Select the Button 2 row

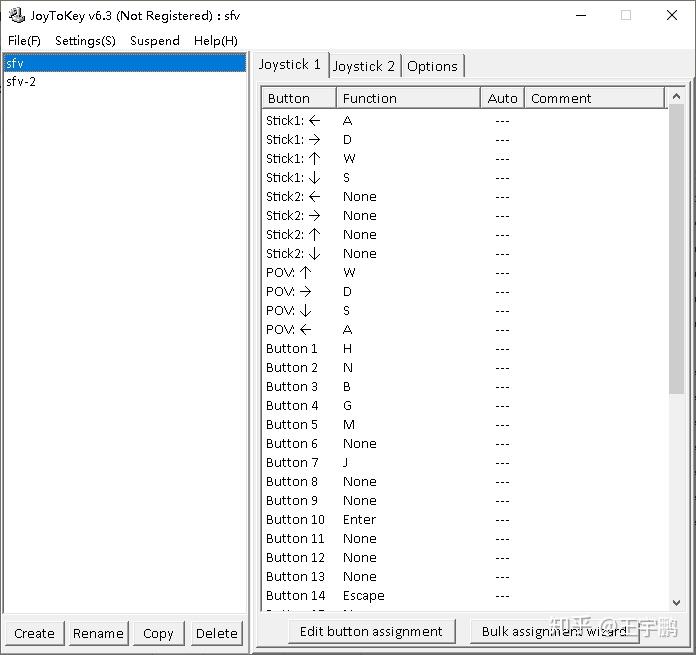coord(465,368)
